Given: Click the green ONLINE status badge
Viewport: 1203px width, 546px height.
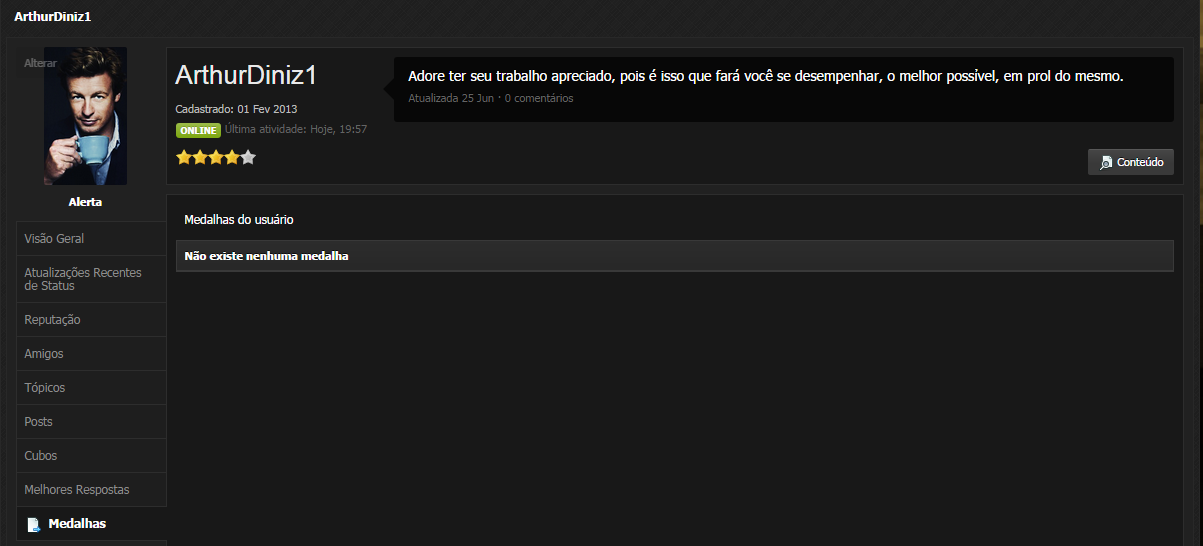Looking at the screenshot, I should point(198,130).
